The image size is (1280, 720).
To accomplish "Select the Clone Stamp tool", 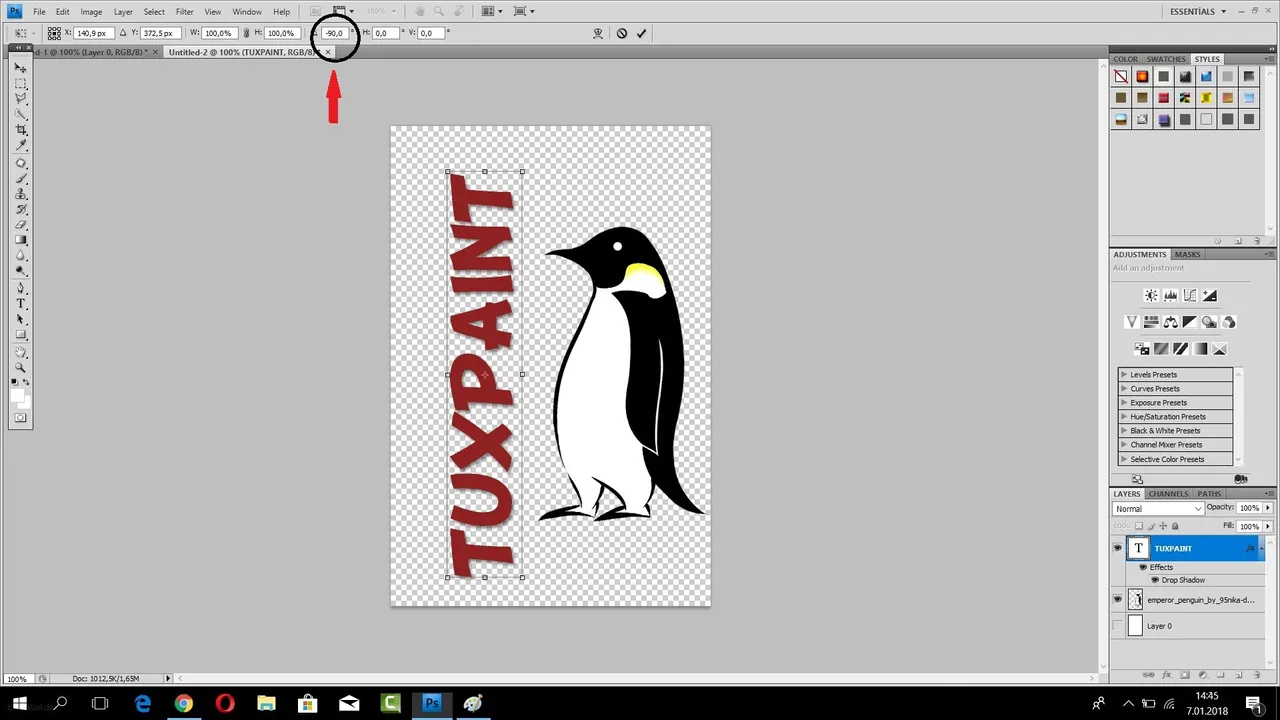I will 20,194.
